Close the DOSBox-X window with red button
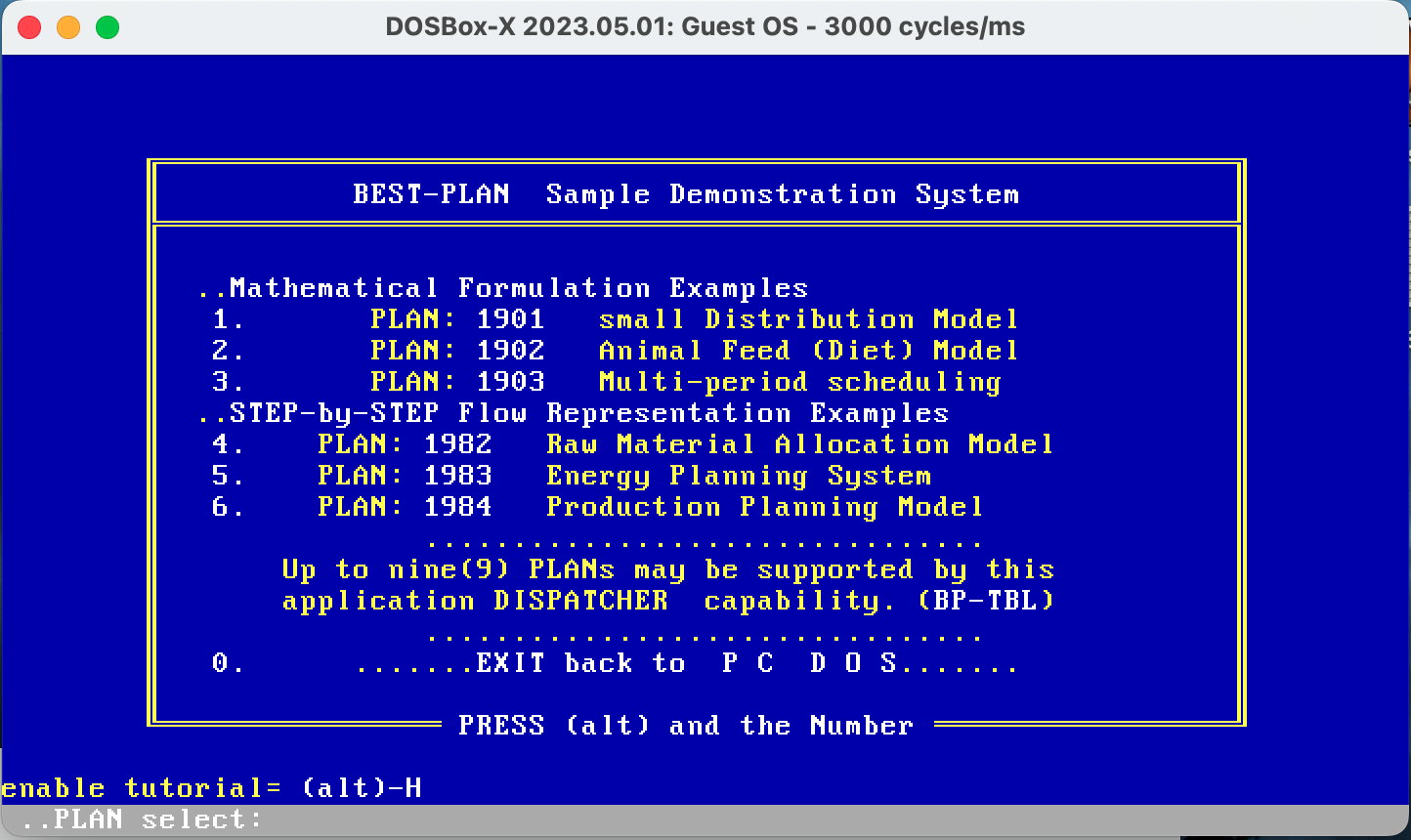This screenshot has height=840, width=1411. point(29,27)
